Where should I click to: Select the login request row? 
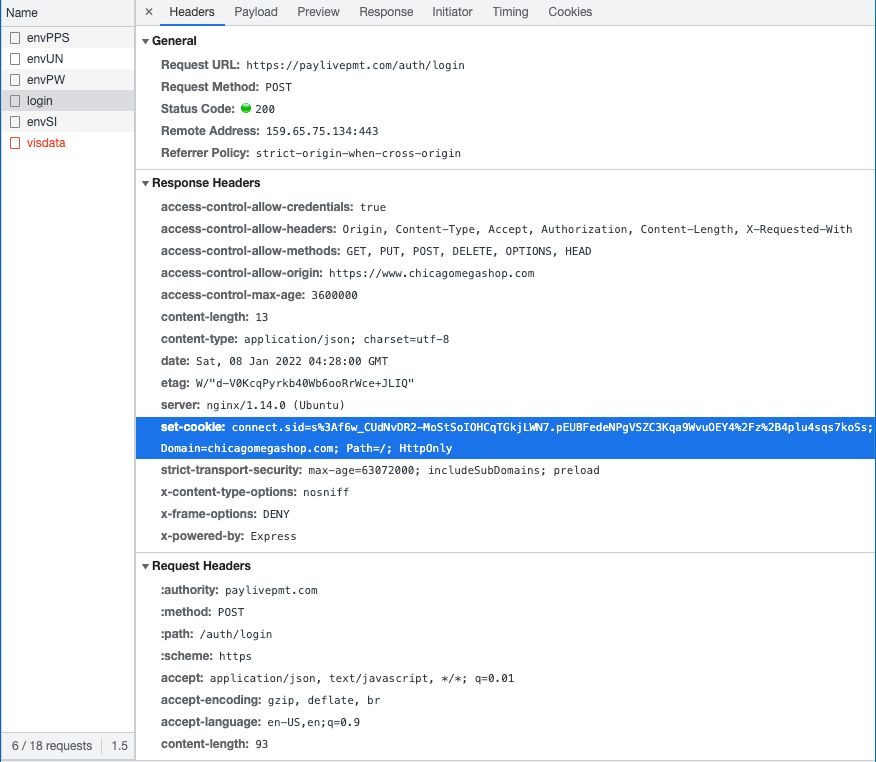coord(68,101)
